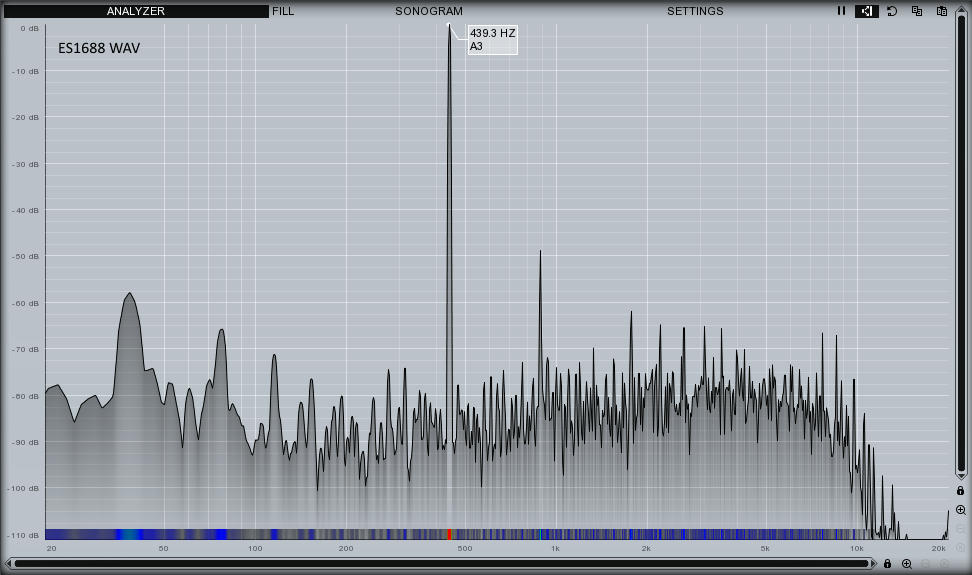The width and height of the screenshot is (972, 575).
Task: Enable the SONOGRAM view
Action: tap(429, 11)
